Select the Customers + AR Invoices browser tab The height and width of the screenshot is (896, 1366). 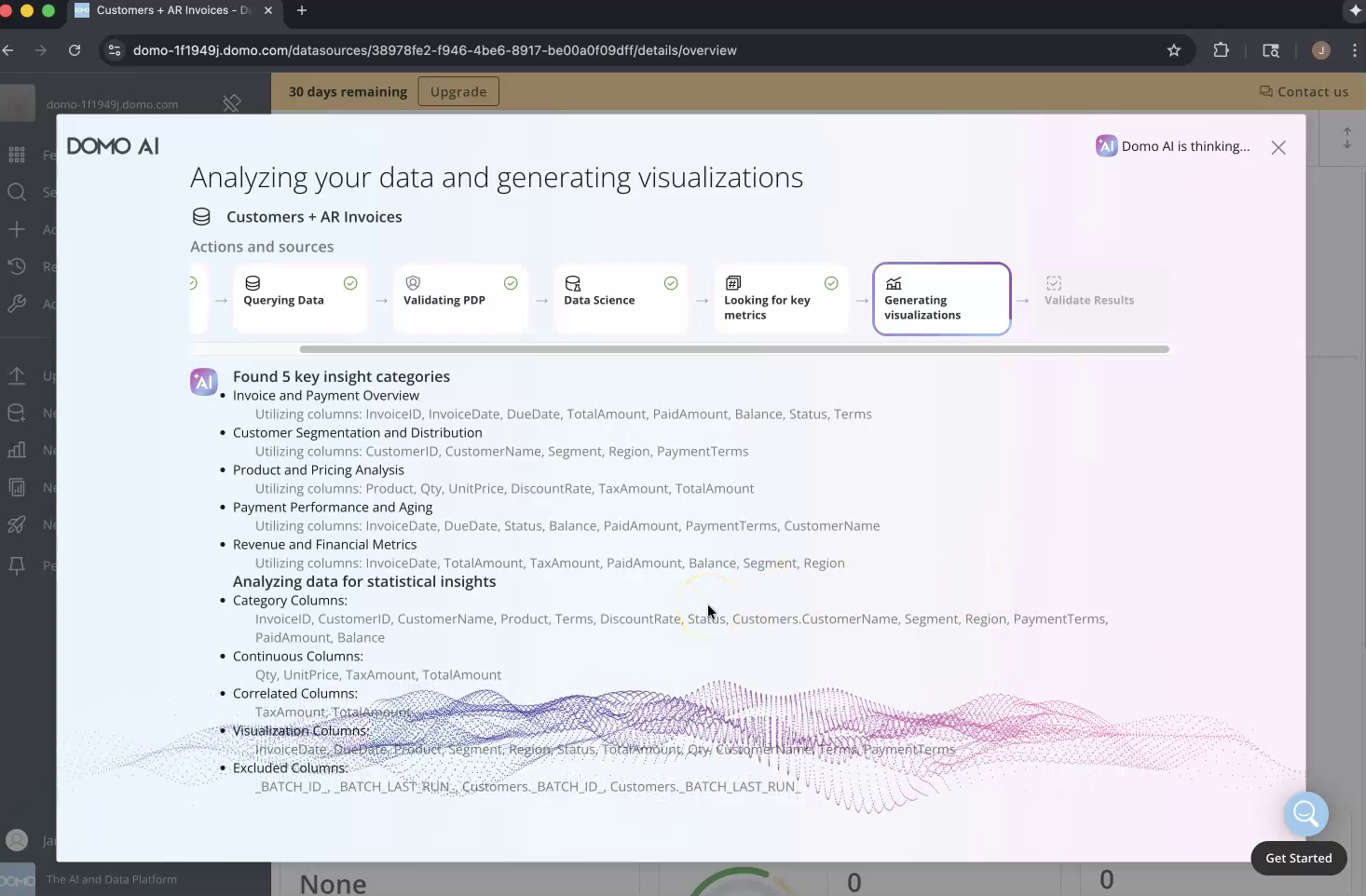174,10
